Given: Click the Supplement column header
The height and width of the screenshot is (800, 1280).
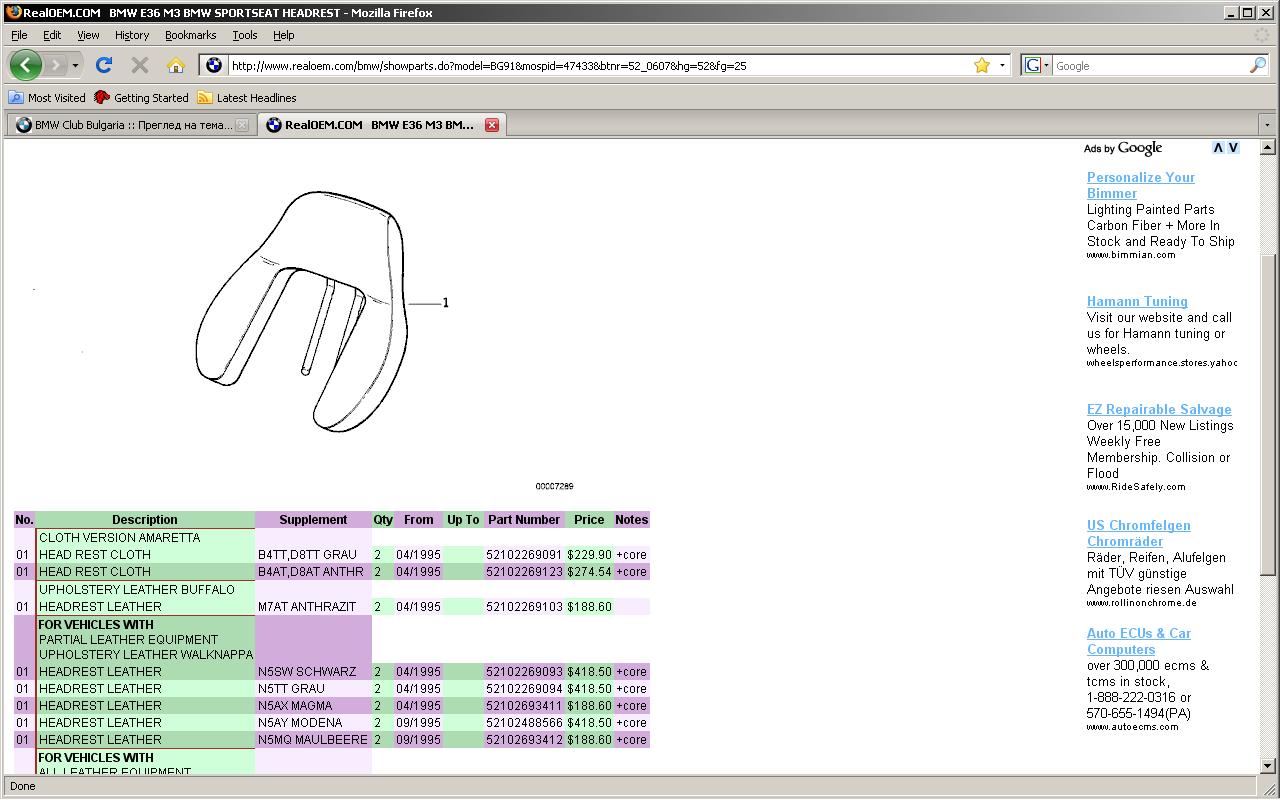Looking at the screenshot, I should tap(313, 520).
